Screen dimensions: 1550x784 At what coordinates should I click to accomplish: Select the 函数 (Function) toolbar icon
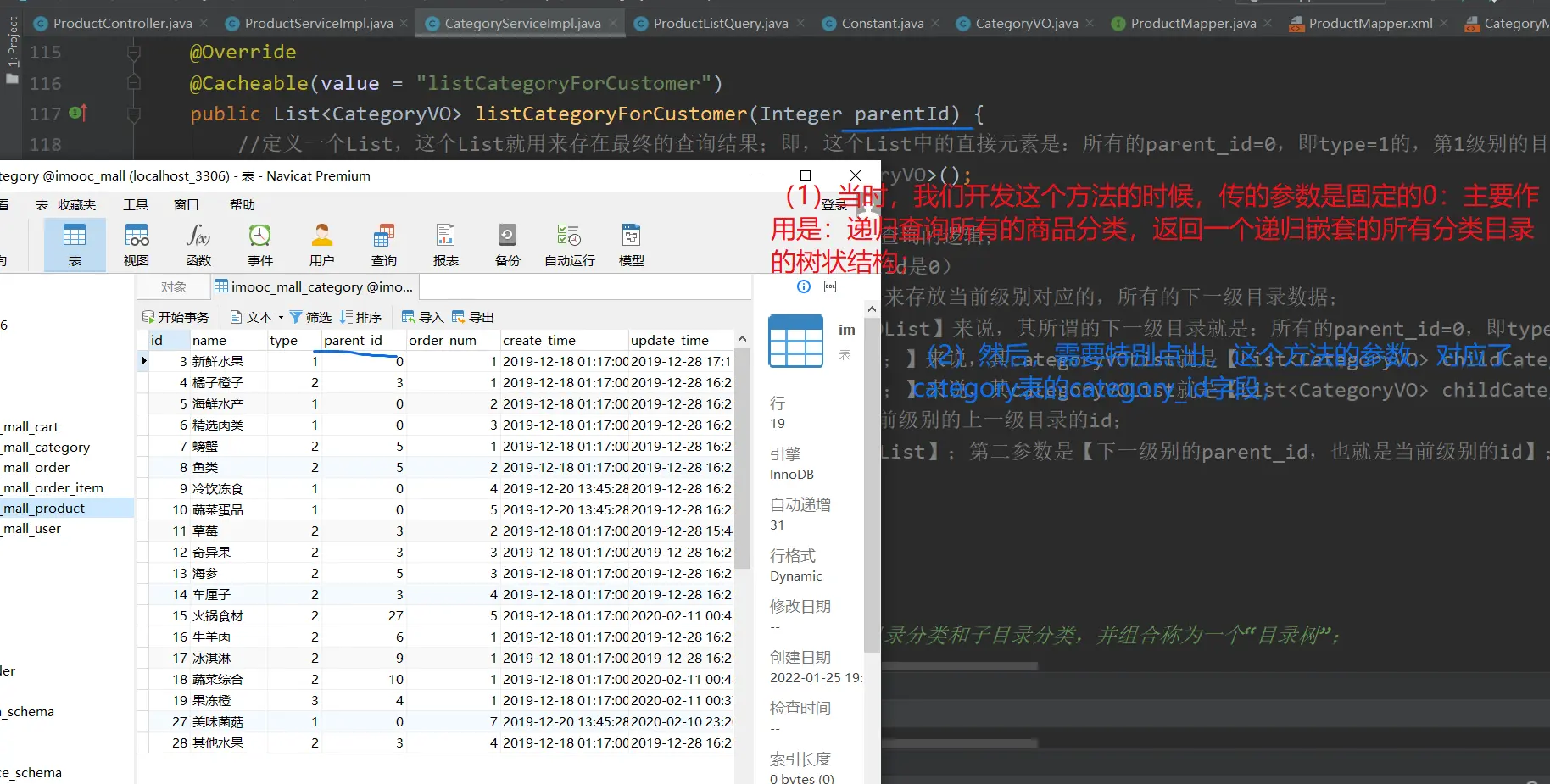click(x=198, y=243)
